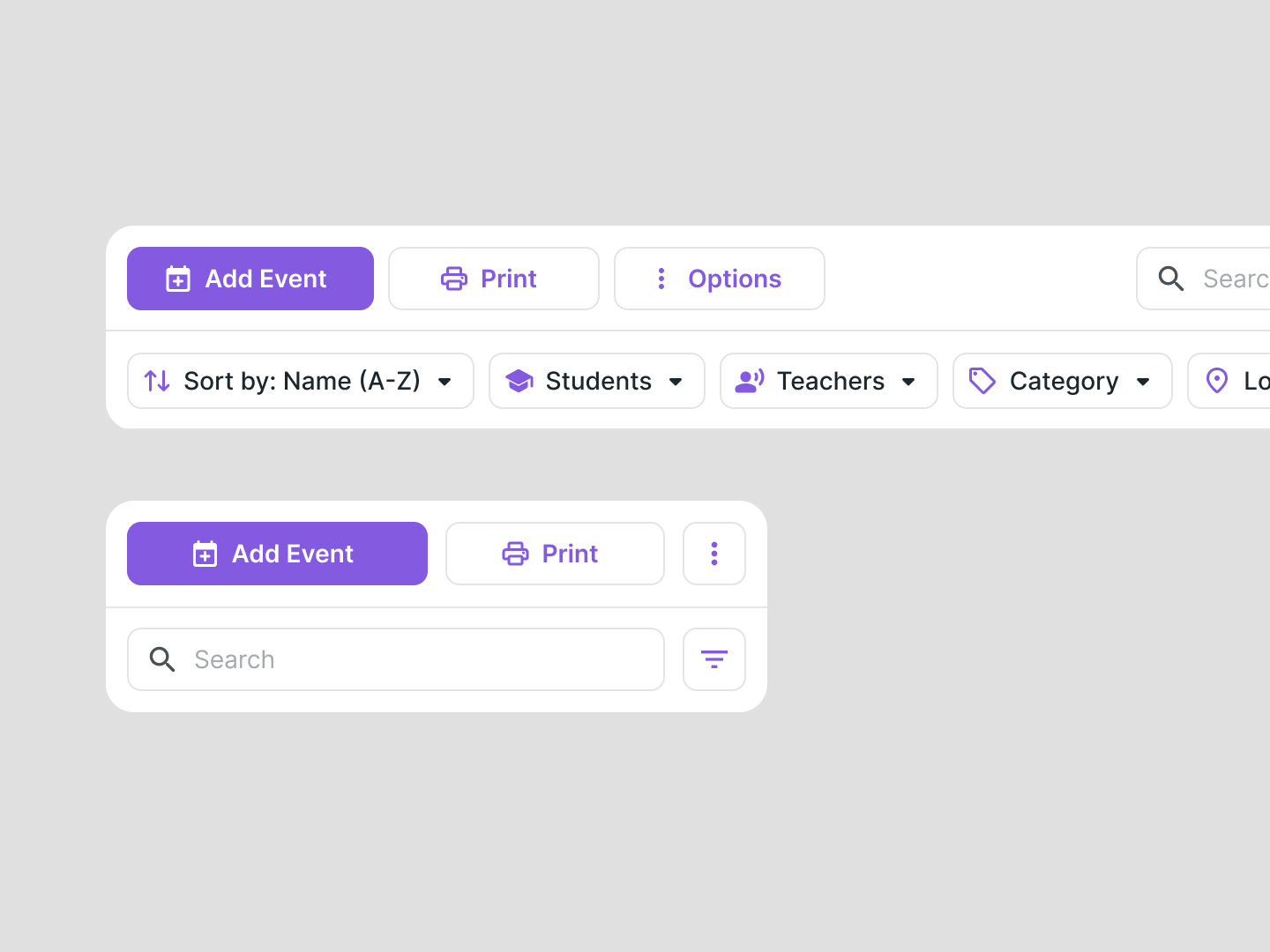Open the kebab menu in the compact toolbar
Image resolution: width=1270 pixels, height=952 pixels.
713,554
